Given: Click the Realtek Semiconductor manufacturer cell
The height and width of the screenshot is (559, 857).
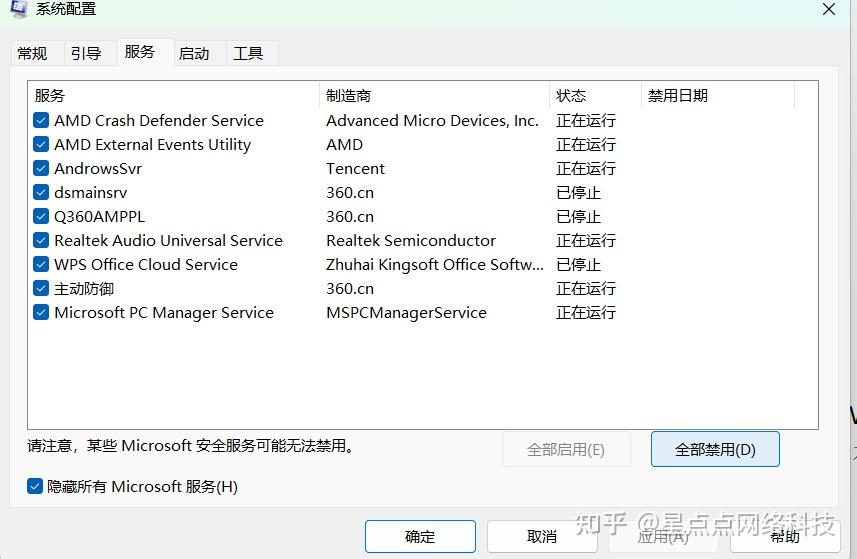Looking at the screenshot, I should click(x=411, y=240).
